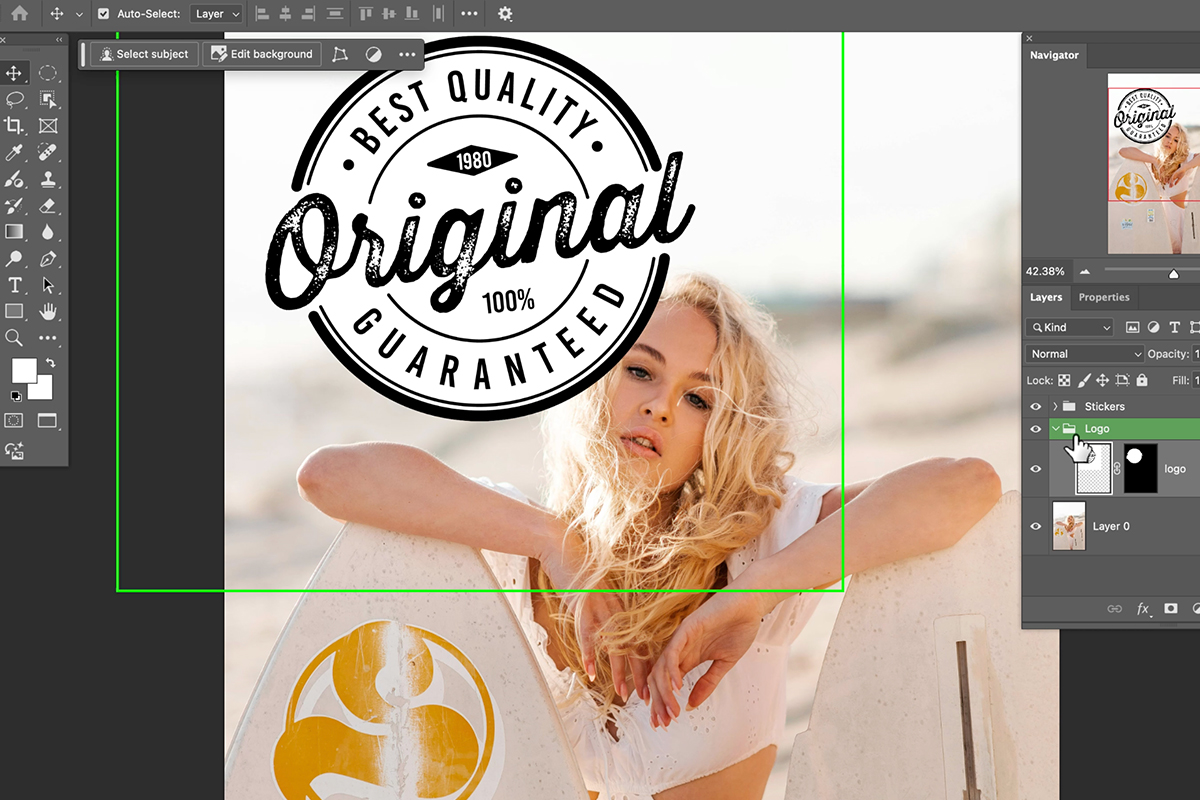Select the Horizontal Type tool
The image size is (1200, 800).
(14, 284)
